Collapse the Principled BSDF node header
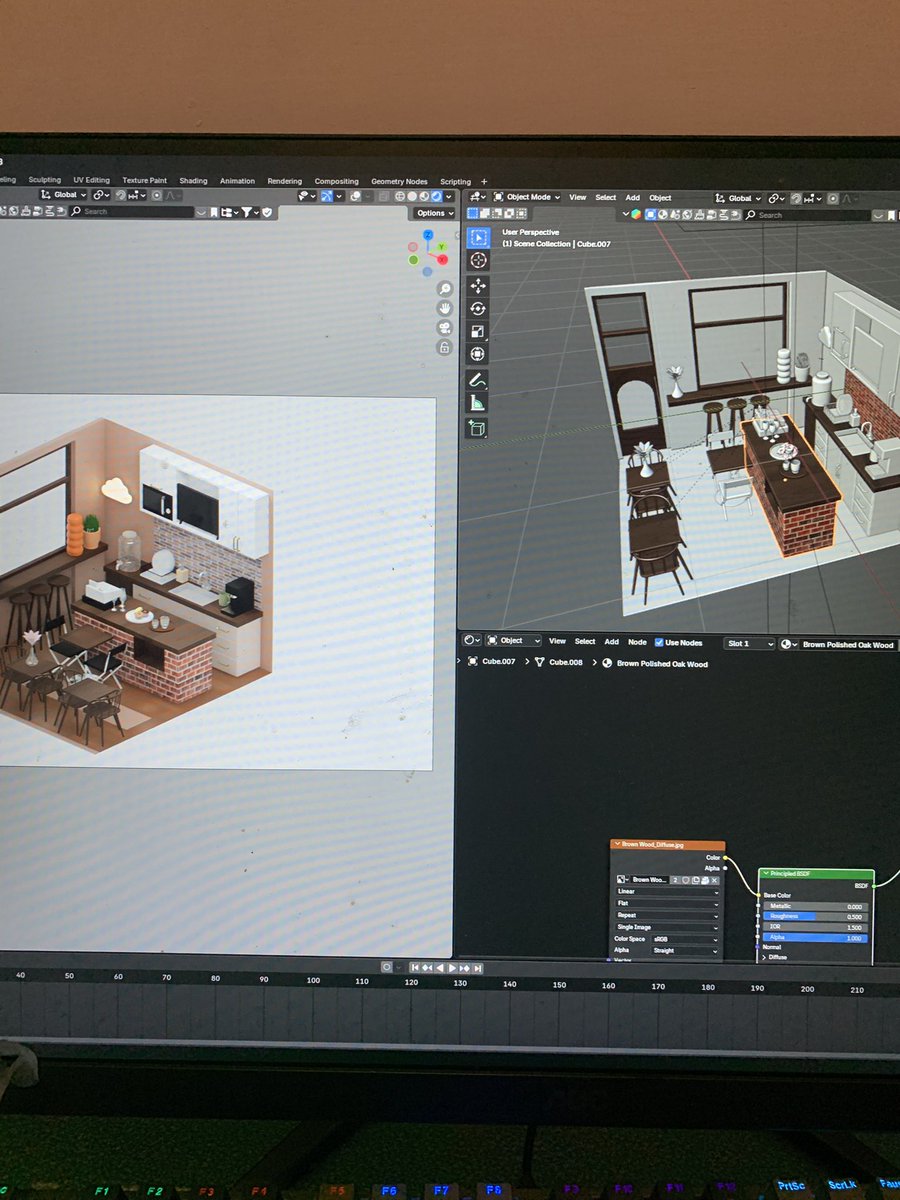Image resolution: width=900 pixels, height=1200 pixels. (766, 874)
